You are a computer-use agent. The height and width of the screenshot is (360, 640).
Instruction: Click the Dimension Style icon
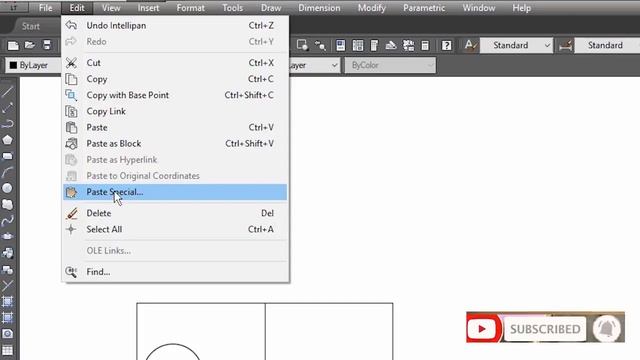[565, 45]
